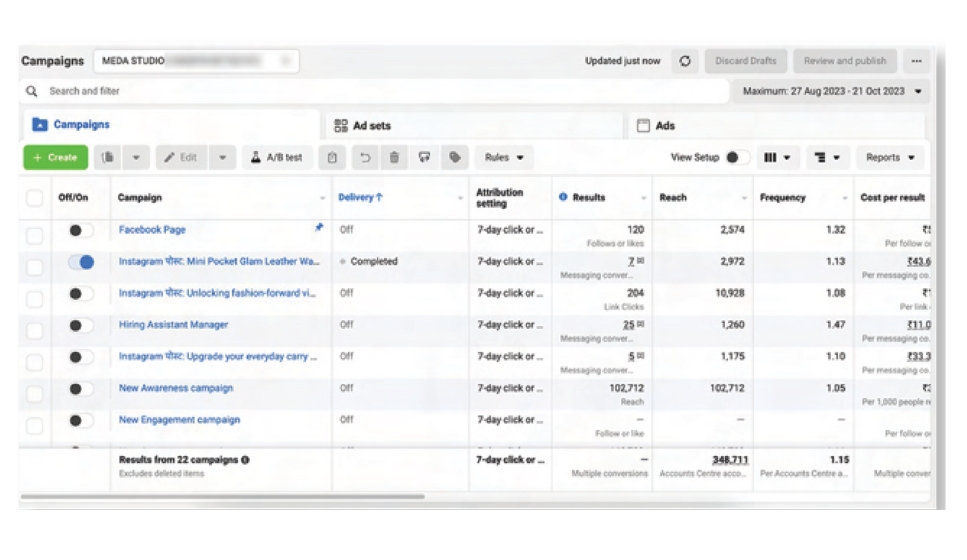The width and height of the screenshot is (967, 560).
Task: Click the clipboard icon next to A/B test
Action: pyautogui.click(x=333, y=158)
